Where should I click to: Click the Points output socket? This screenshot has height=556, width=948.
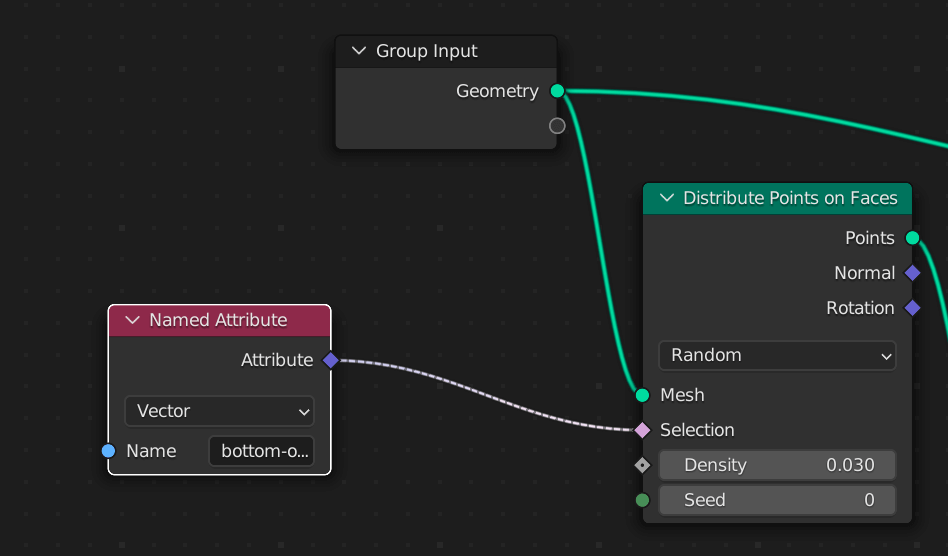(912, 238)
